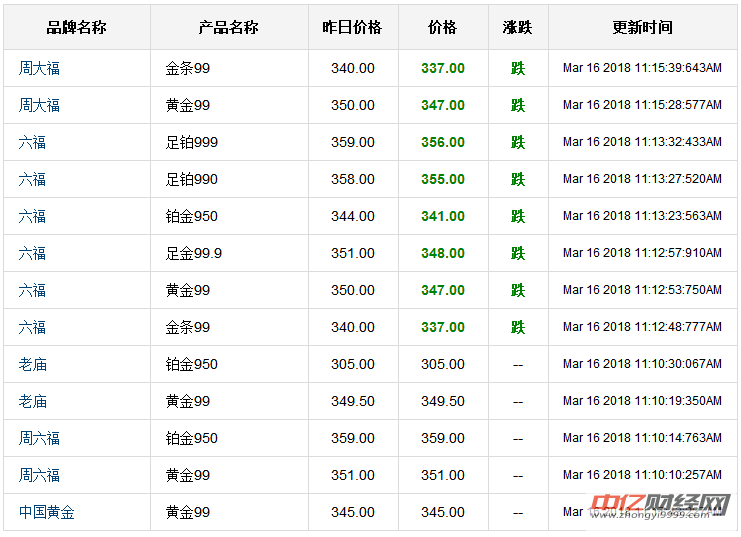Screen dimensions: 741x537
Task: Click the 昨日价格 column header
Action: click(x=353, y=27)
